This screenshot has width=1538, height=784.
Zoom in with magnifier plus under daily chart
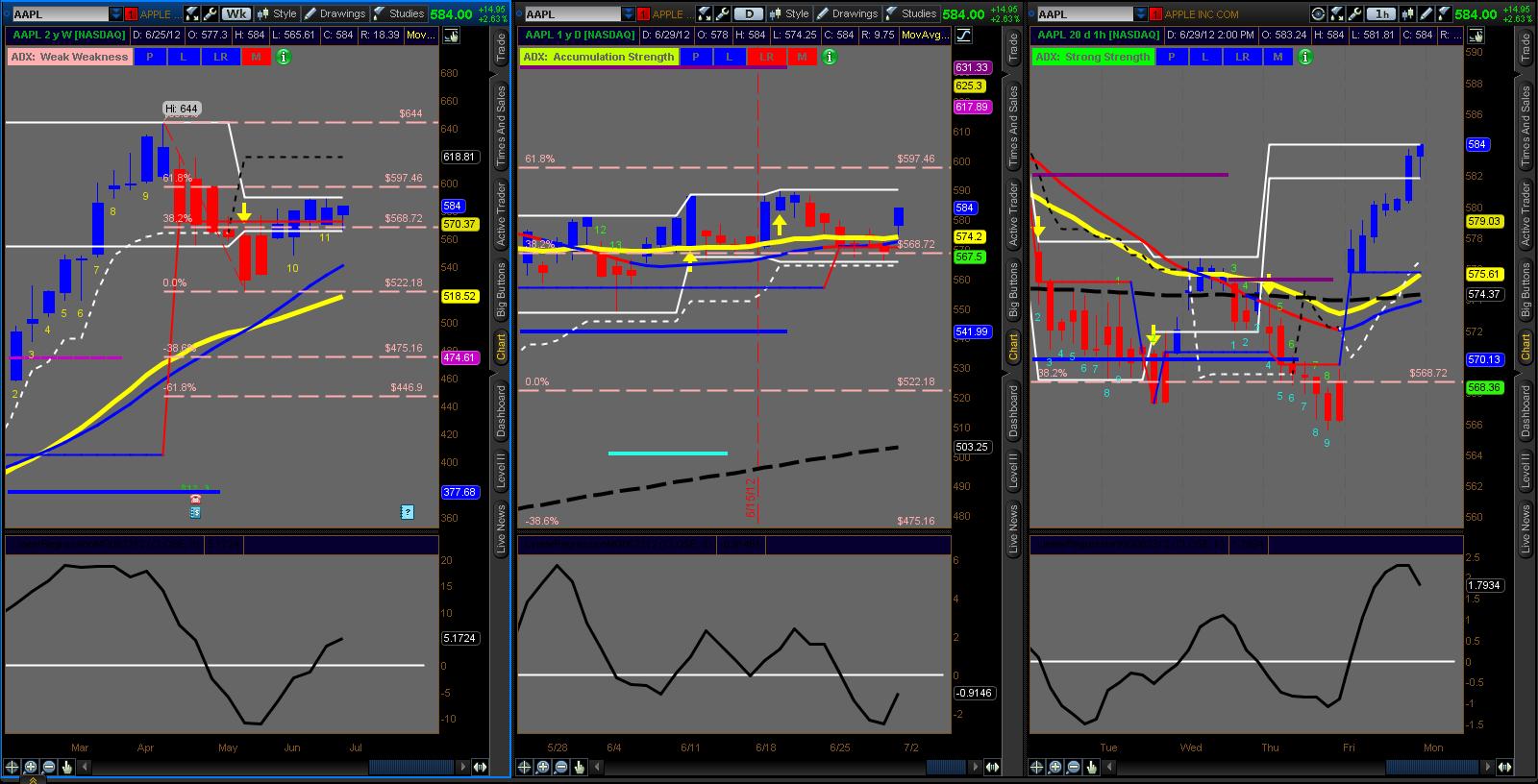coord(543,767)
